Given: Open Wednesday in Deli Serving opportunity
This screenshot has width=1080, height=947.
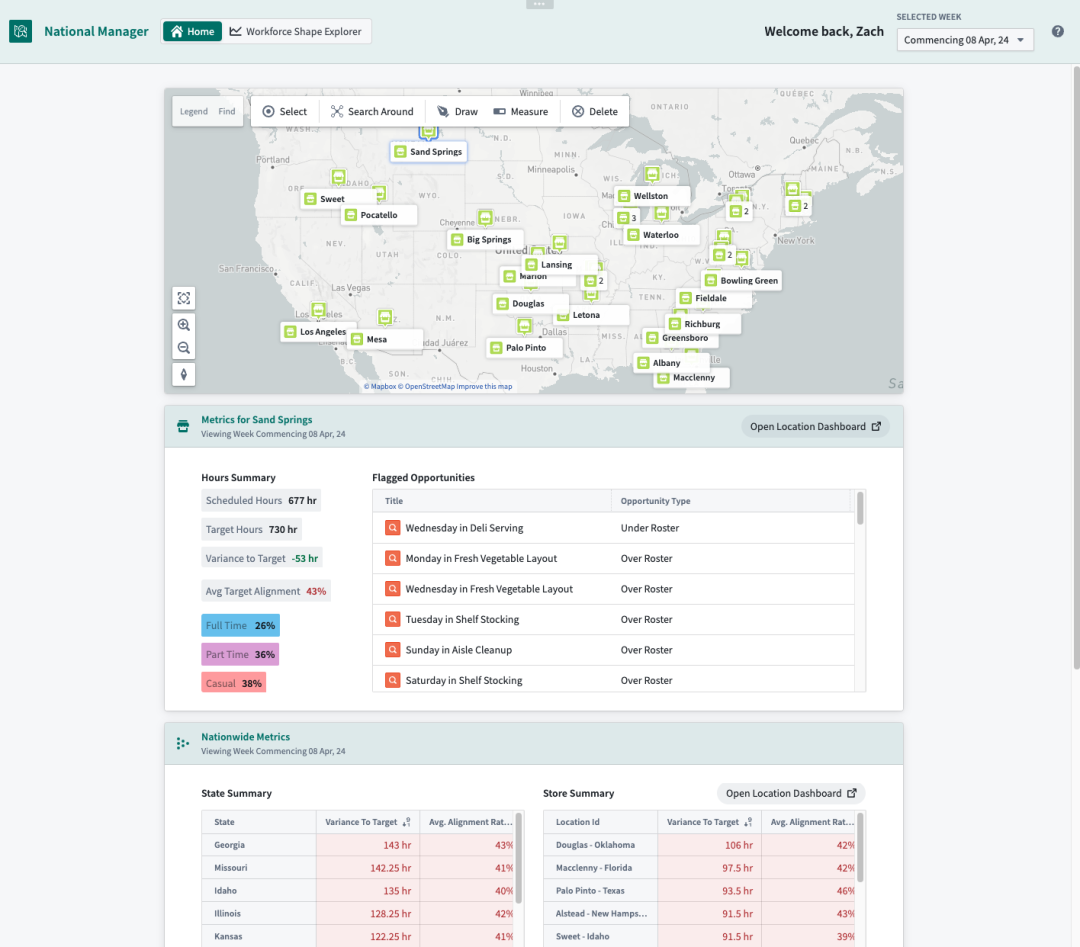Looking at the screenshot, I should [464, 528].
